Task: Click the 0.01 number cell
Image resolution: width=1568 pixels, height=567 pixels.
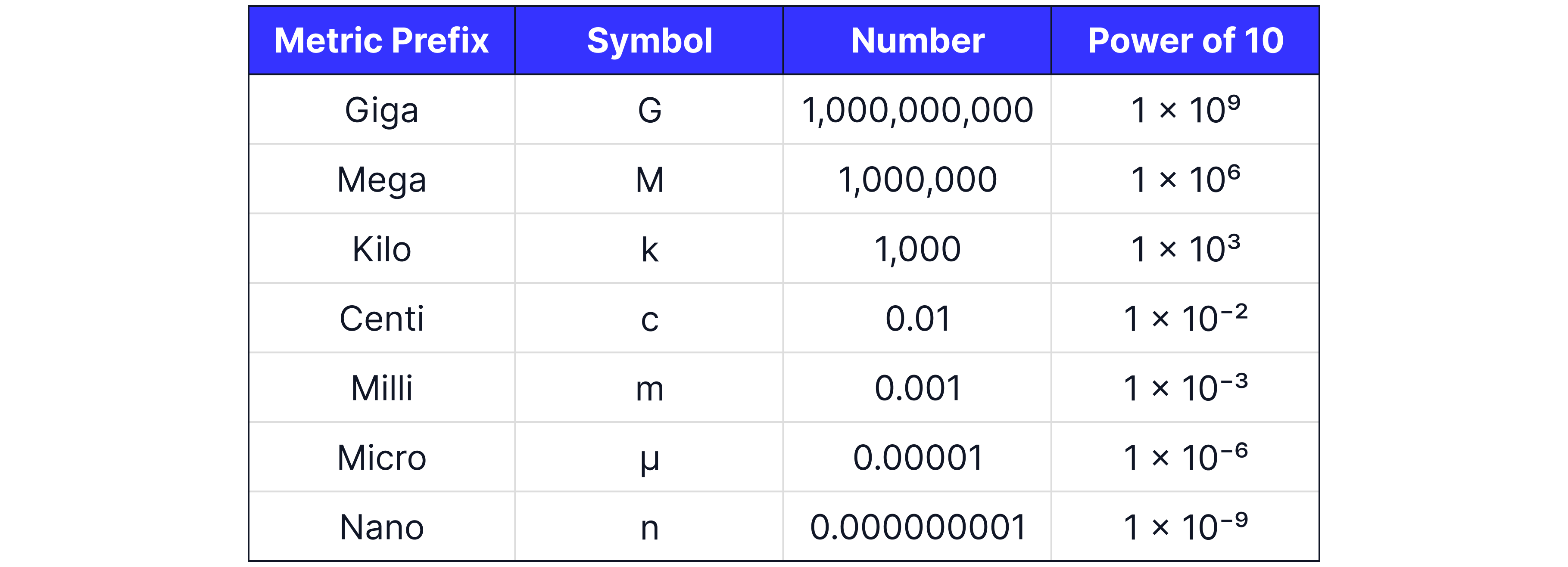Action: [x=917, y=319]
